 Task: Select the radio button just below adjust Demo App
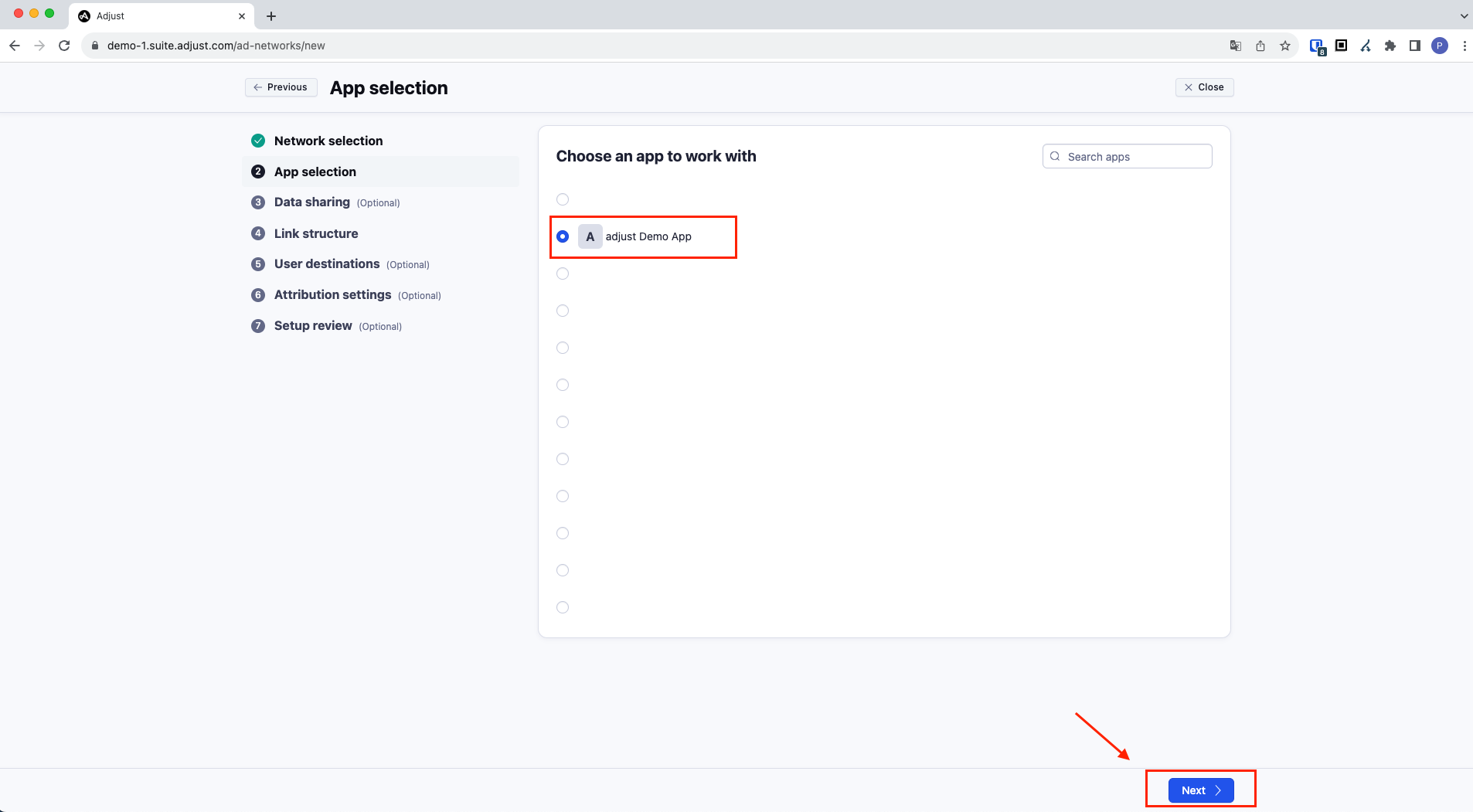(x=563, y=273)
